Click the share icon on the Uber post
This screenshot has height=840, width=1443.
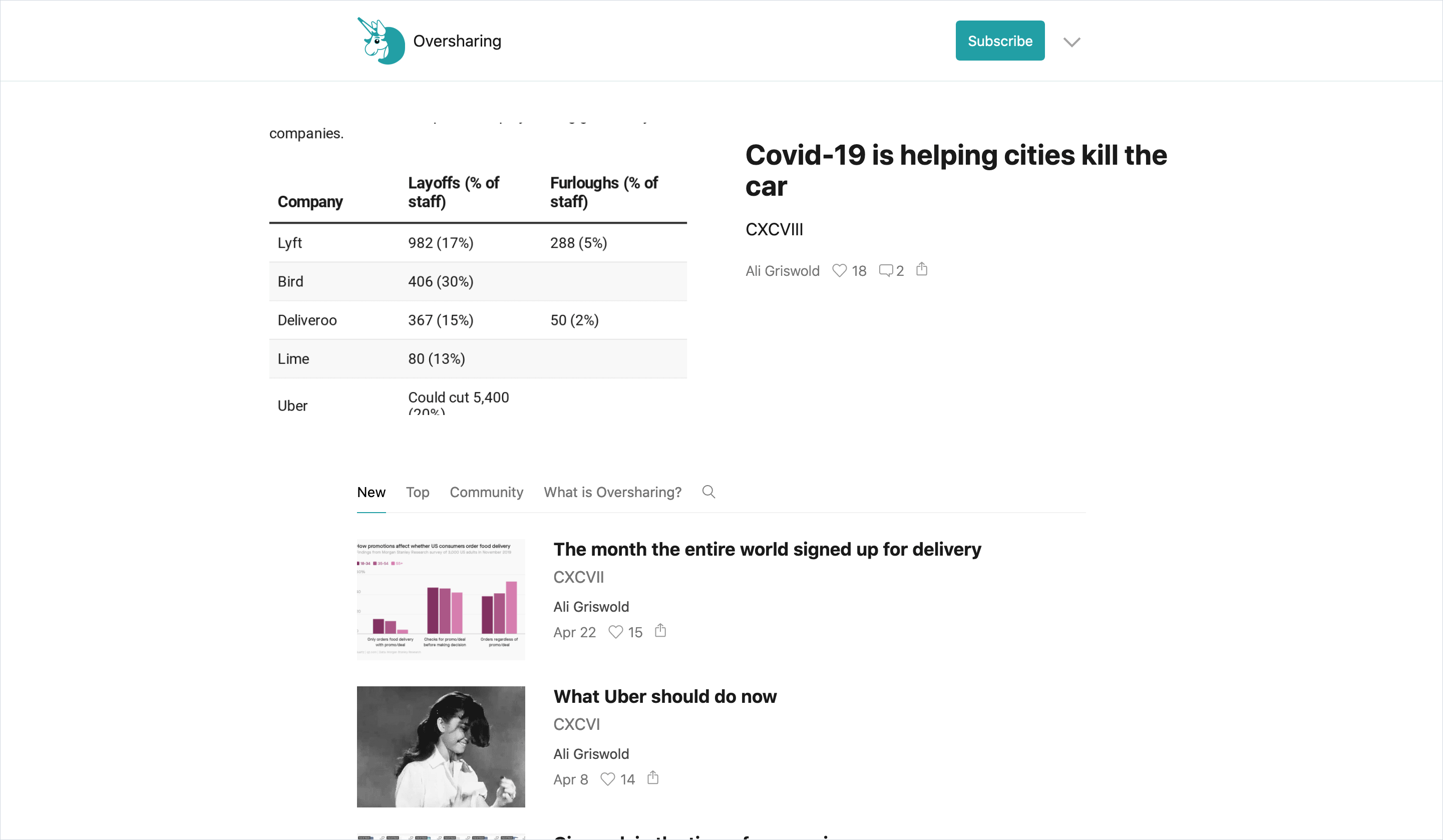653,778
